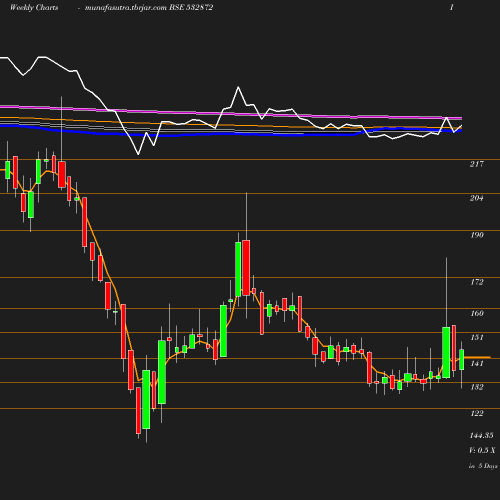Click the 160 price axis label
Screen dimensions: 500x500
pos(477,313)
